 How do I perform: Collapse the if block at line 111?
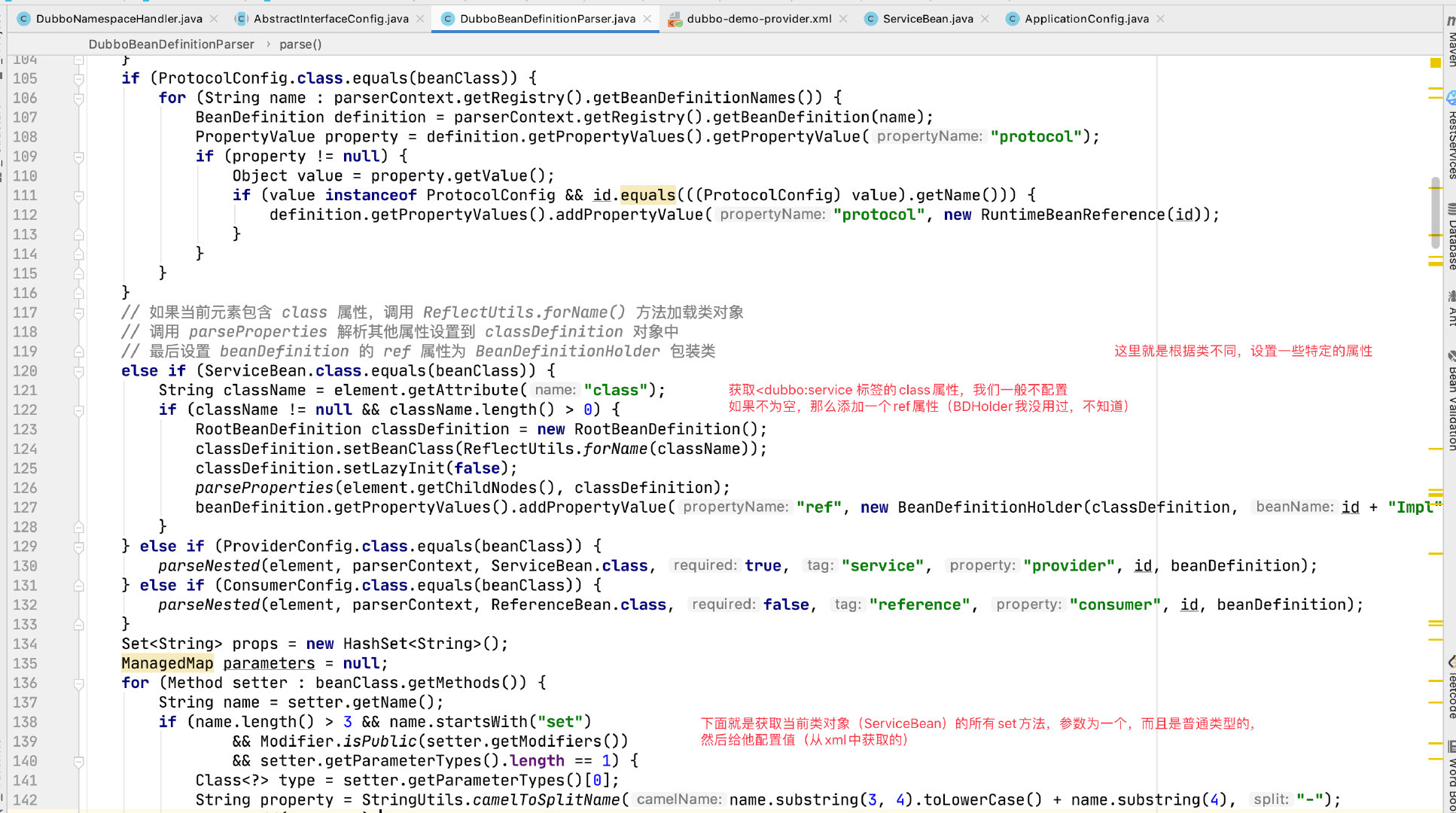(79, 196)
